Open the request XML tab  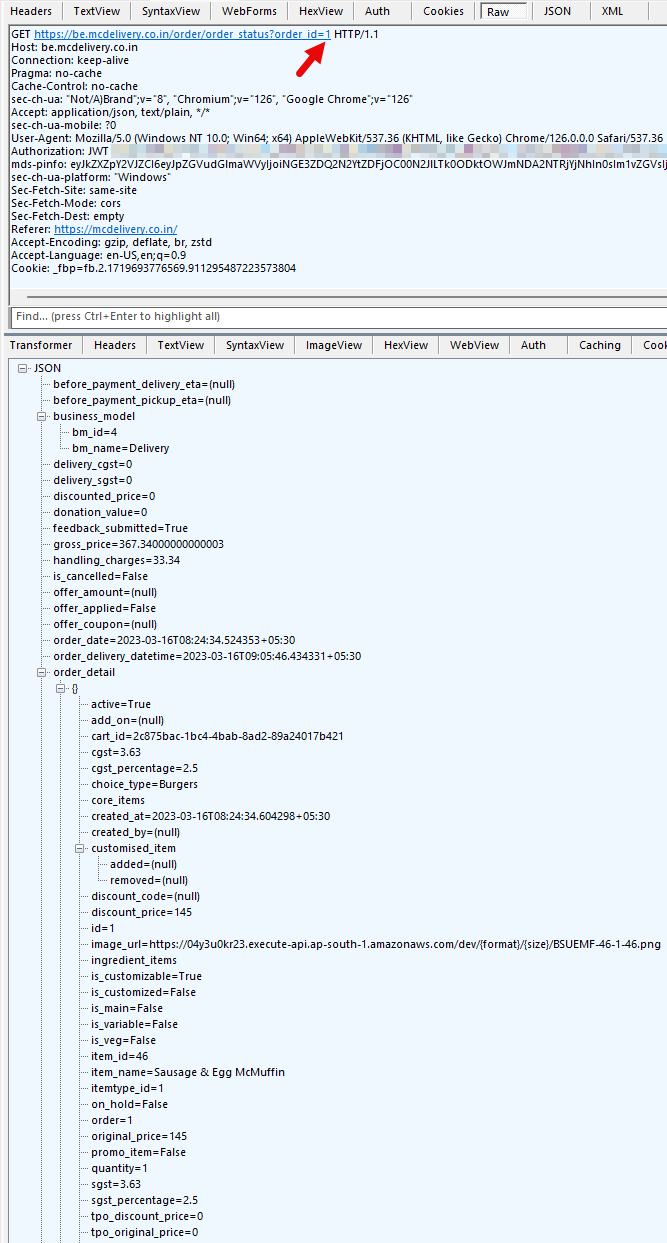pyautogui.click(x=612, y=11)
